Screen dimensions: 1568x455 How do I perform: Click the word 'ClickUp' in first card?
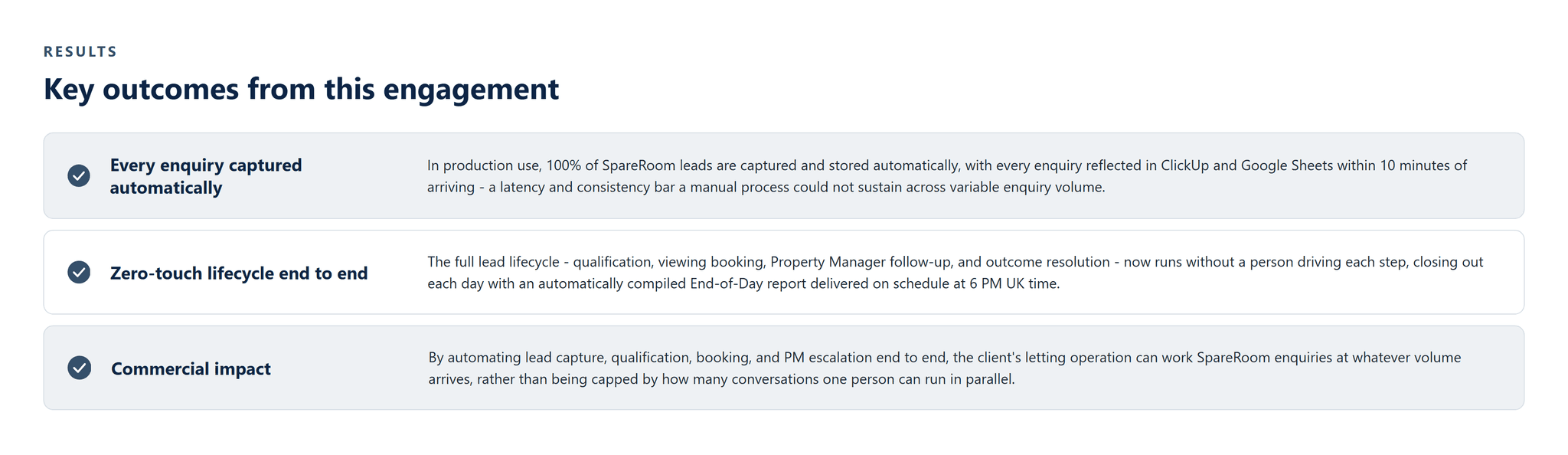(1185, 165)
